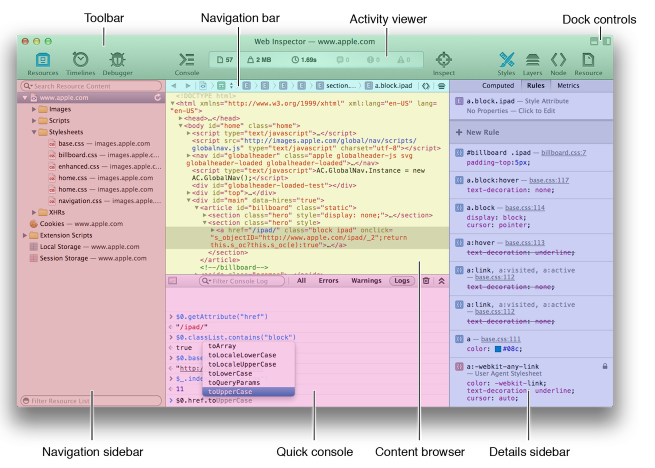Open the Resources toolbar icon
The height and width of the screenshot is (468, 655).
[43, 60]
